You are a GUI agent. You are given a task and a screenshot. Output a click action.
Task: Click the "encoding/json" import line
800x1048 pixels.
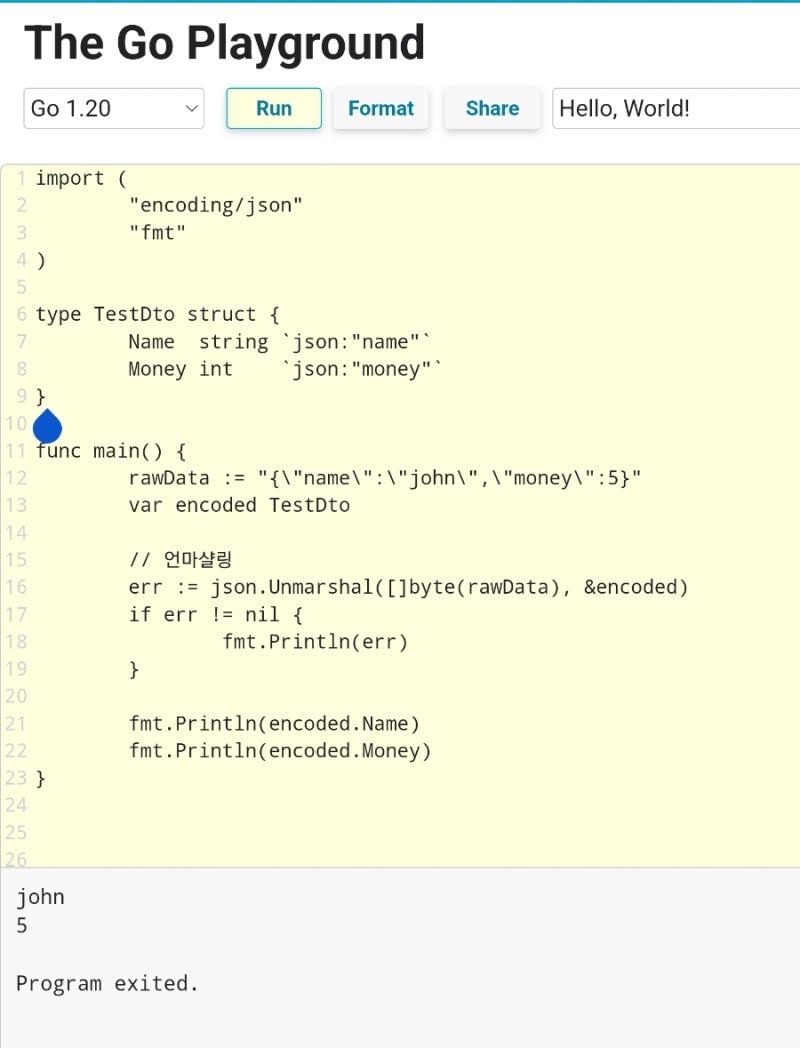(x=215, y=205)
